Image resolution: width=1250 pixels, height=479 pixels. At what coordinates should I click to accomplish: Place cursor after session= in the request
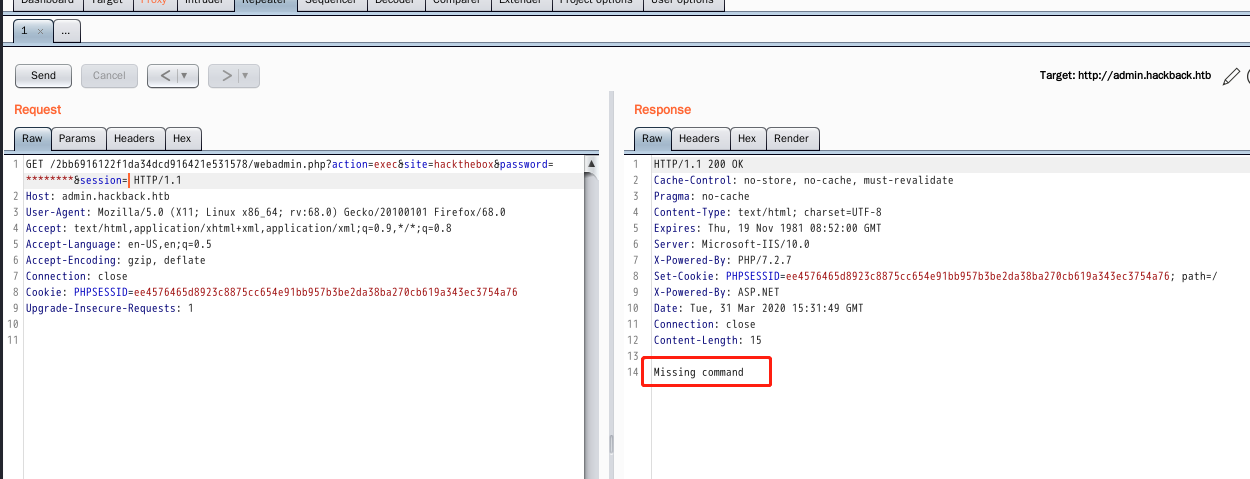click(130, 180)
